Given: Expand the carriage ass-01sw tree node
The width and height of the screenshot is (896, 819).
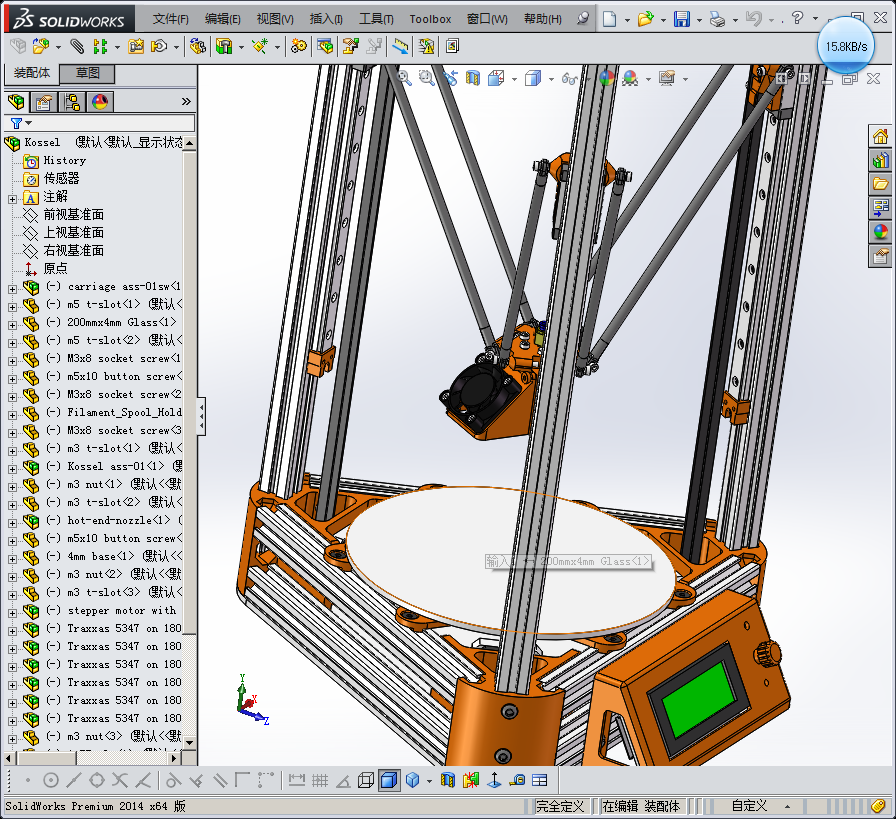Looking at the screenshot, I should coord(12,287).
